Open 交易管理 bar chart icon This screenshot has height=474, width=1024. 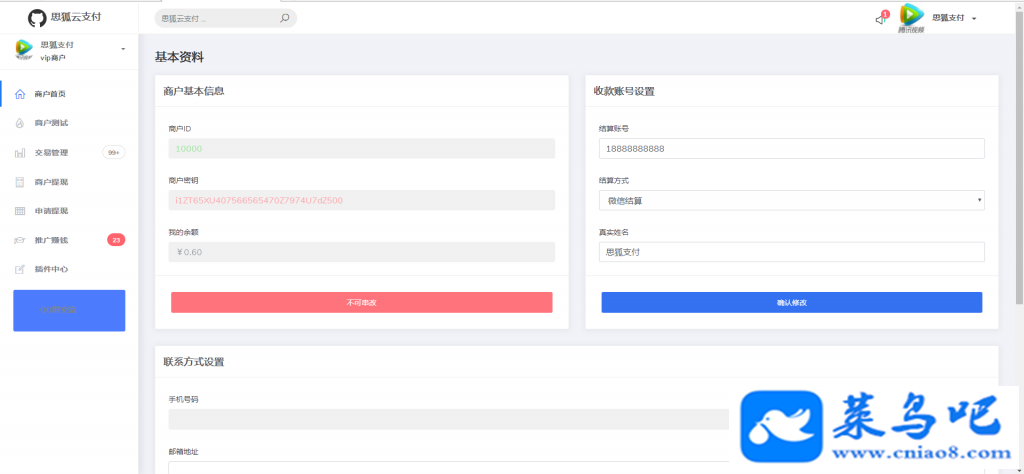[x=20, y=153]
